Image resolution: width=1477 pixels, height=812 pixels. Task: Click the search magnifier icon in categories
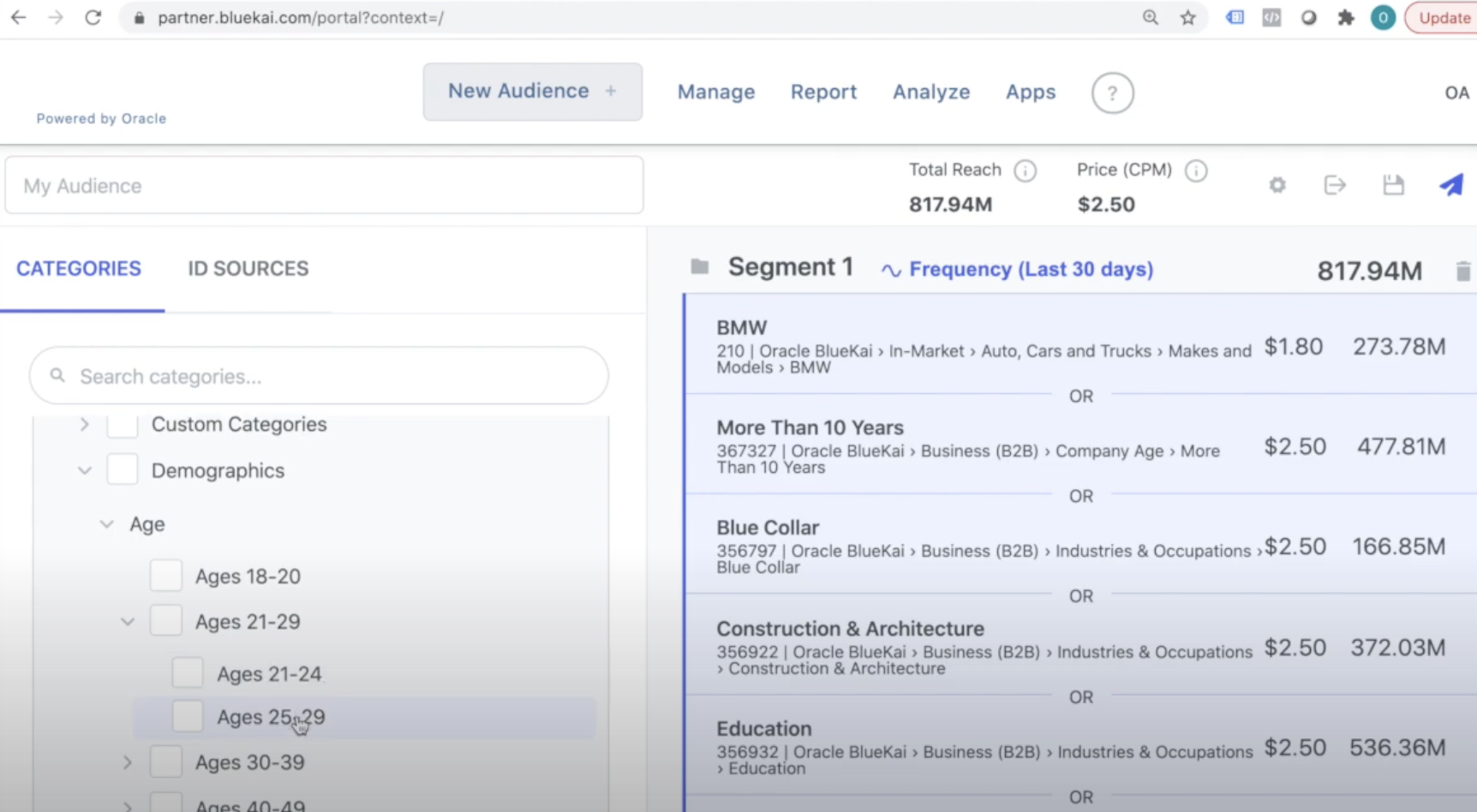pos(57,375)
